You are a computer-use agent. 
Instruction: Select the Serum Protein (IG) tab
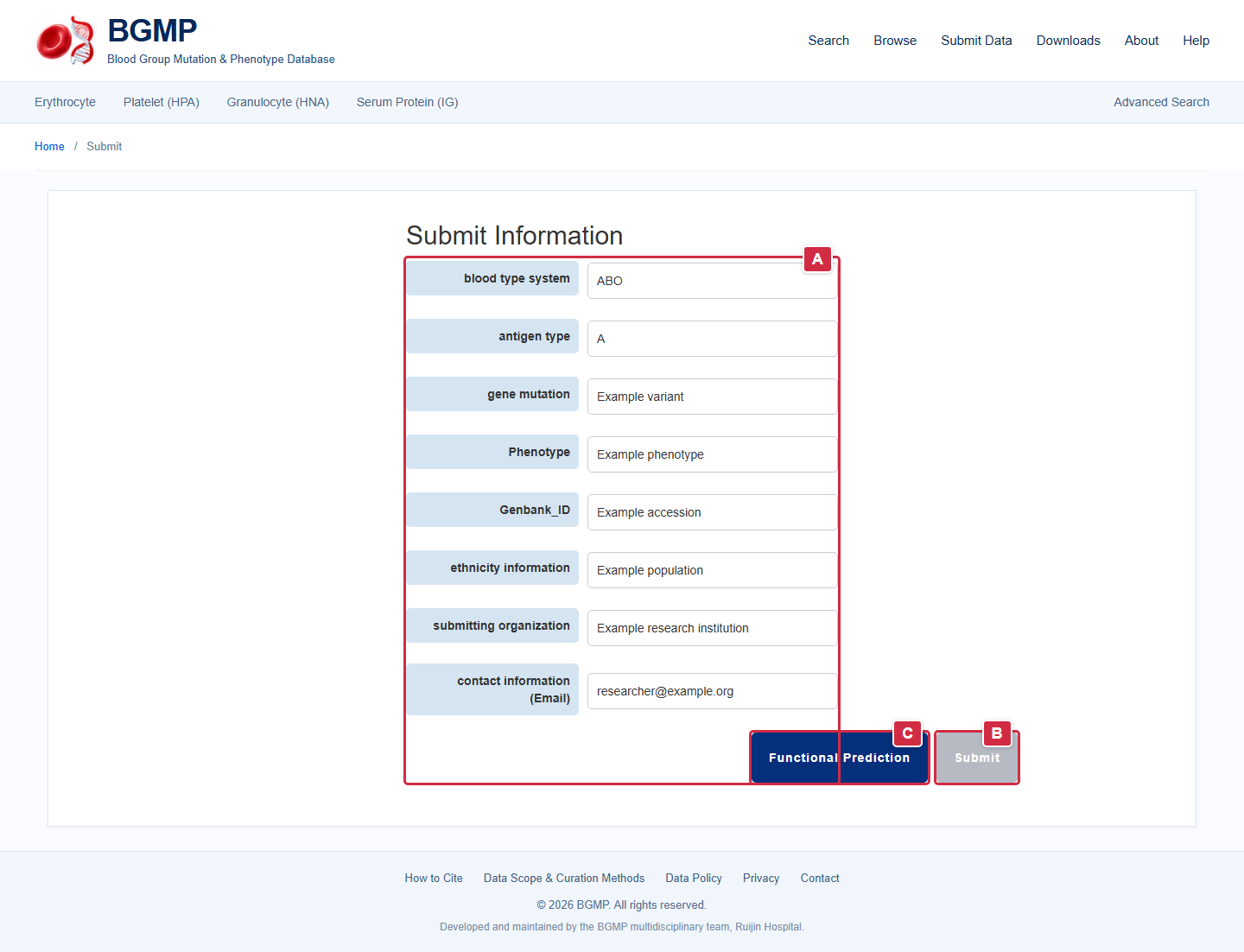(x=408, y=102)
